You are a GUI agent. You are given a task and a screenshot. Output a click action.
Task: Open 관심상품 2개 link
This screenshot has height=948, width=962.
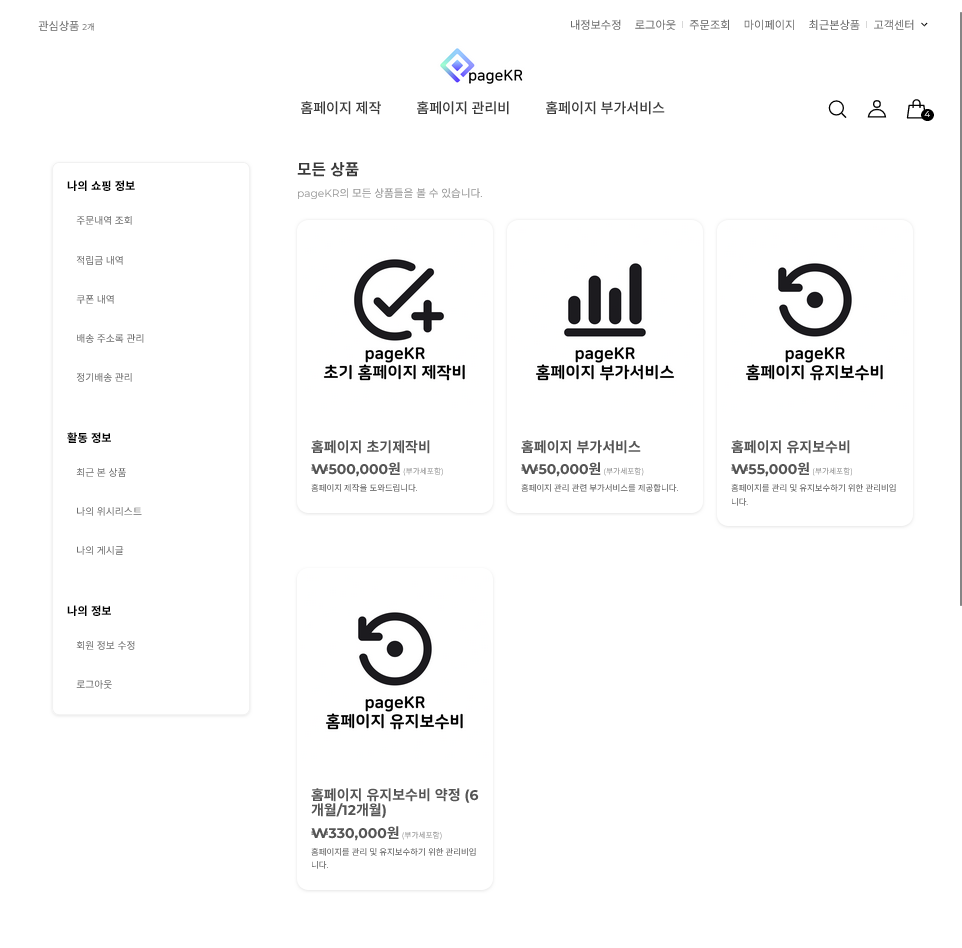pyautogui.click(x=66, y=26)
